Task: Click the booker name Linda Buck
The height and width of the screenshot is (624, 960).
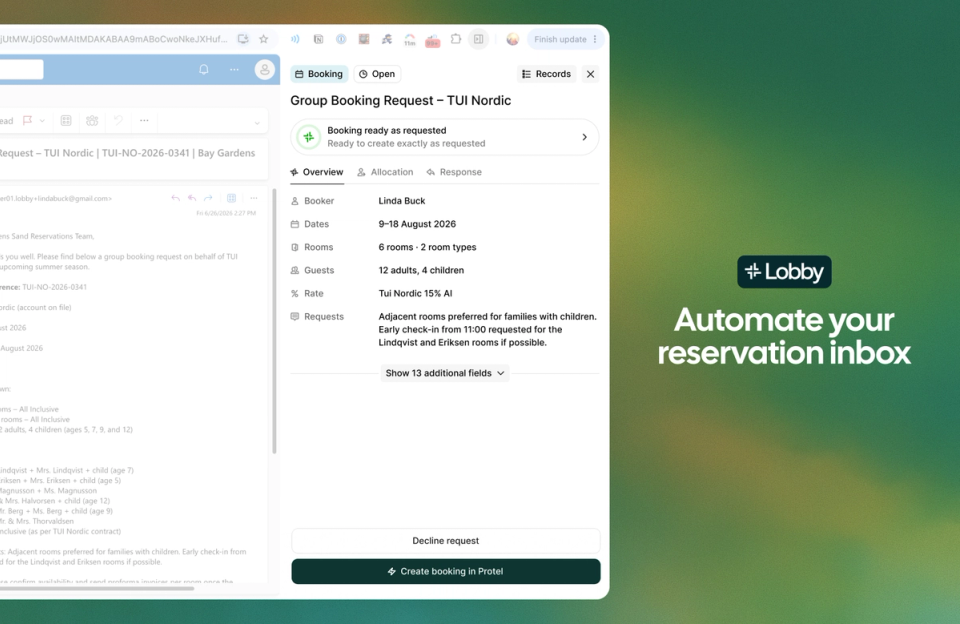Action: [402, 201]
